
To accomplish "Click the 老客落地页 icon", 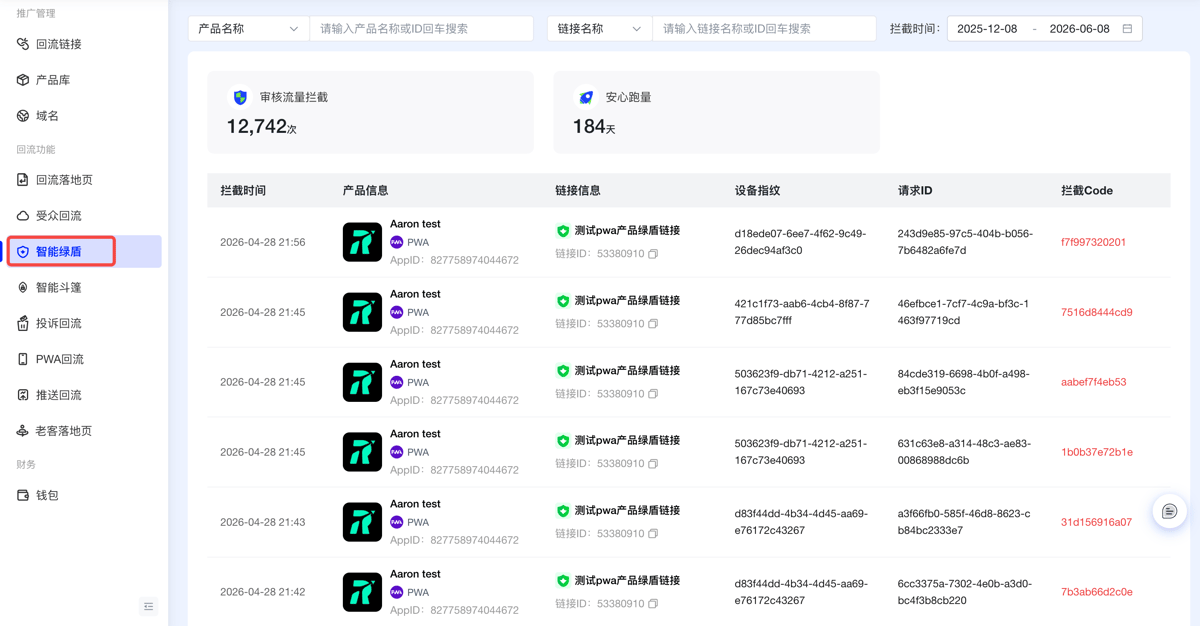I will point(23,431).
